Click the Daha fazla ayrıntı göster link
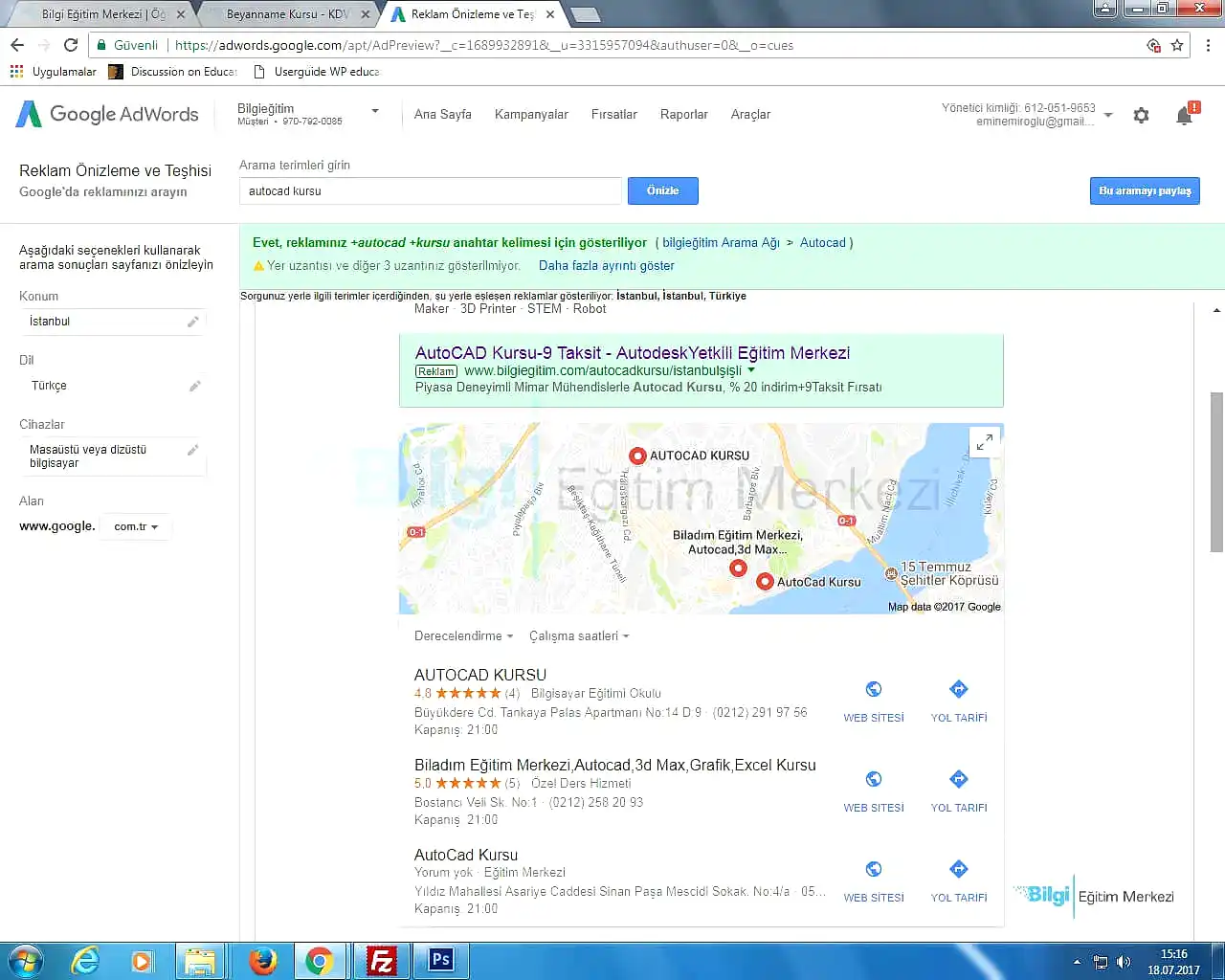 pos(606,266)
